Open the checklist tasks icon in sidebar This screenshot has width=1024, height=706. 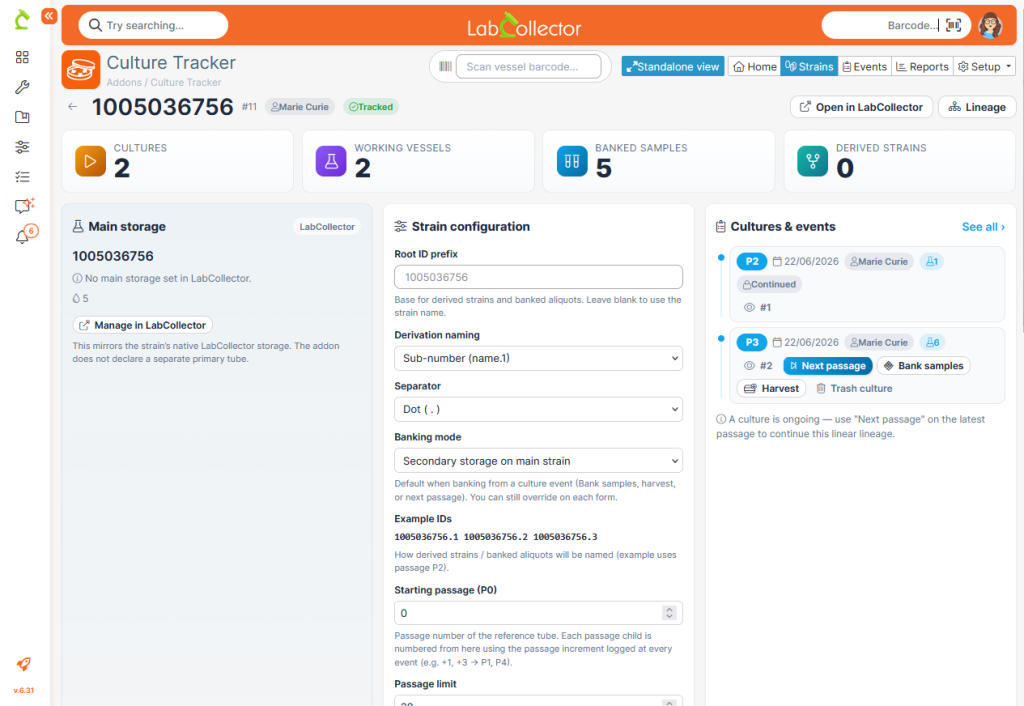[22, 176]
